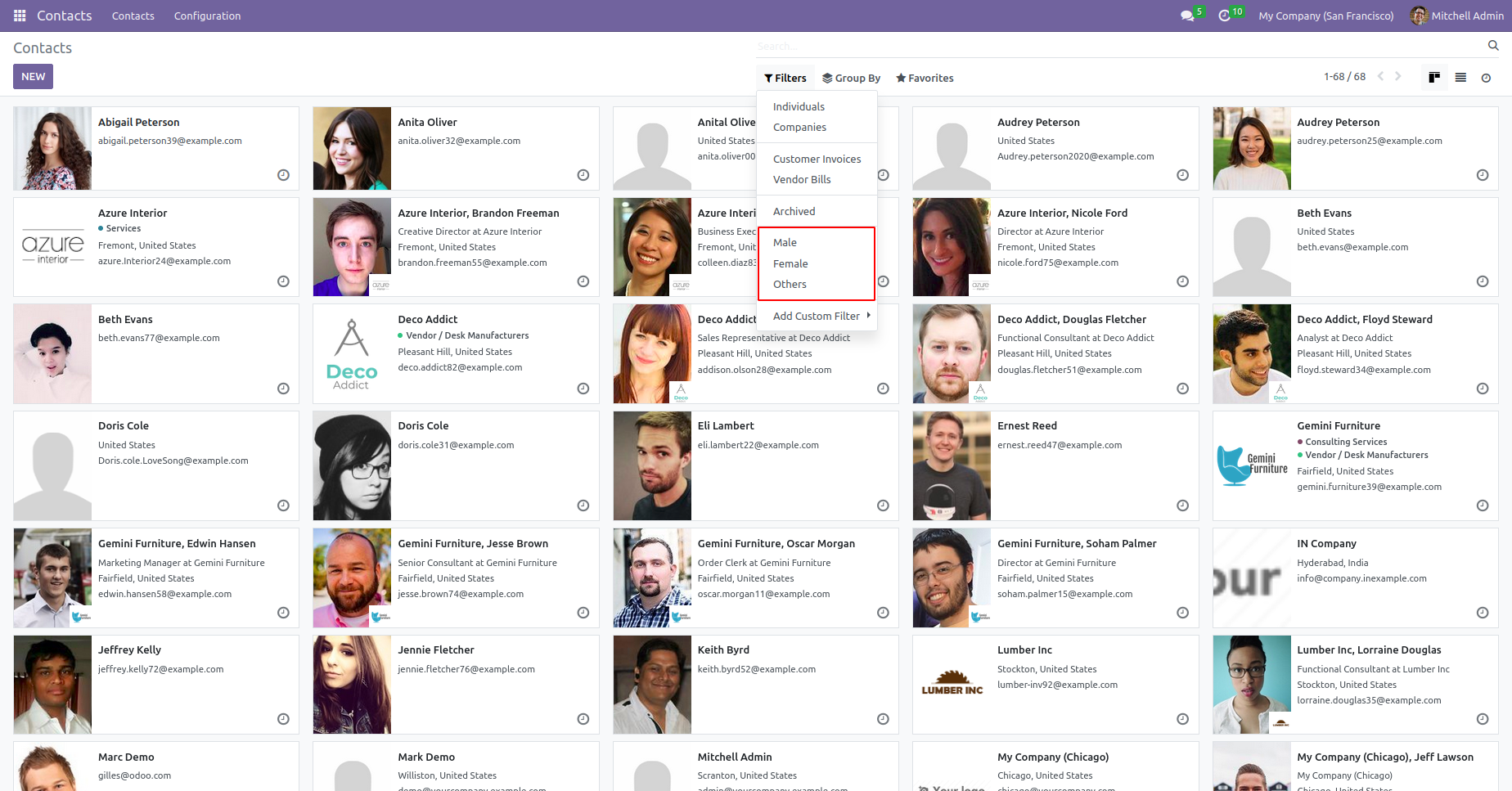Image resolution: width=1512 pixels, height=791 pixels.
Task: Toggle the Others filter
Action: tap(817, 284)
